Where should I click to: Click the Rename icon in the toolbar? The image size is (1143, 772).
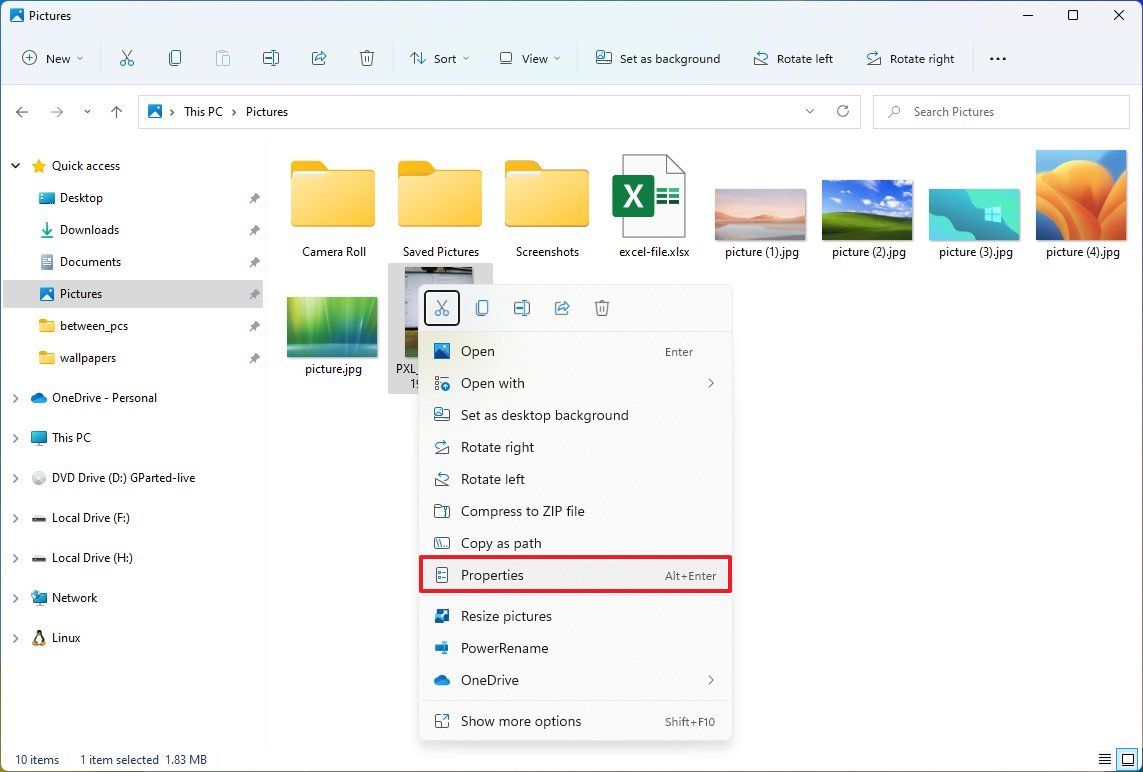click(x=271, y=58)
